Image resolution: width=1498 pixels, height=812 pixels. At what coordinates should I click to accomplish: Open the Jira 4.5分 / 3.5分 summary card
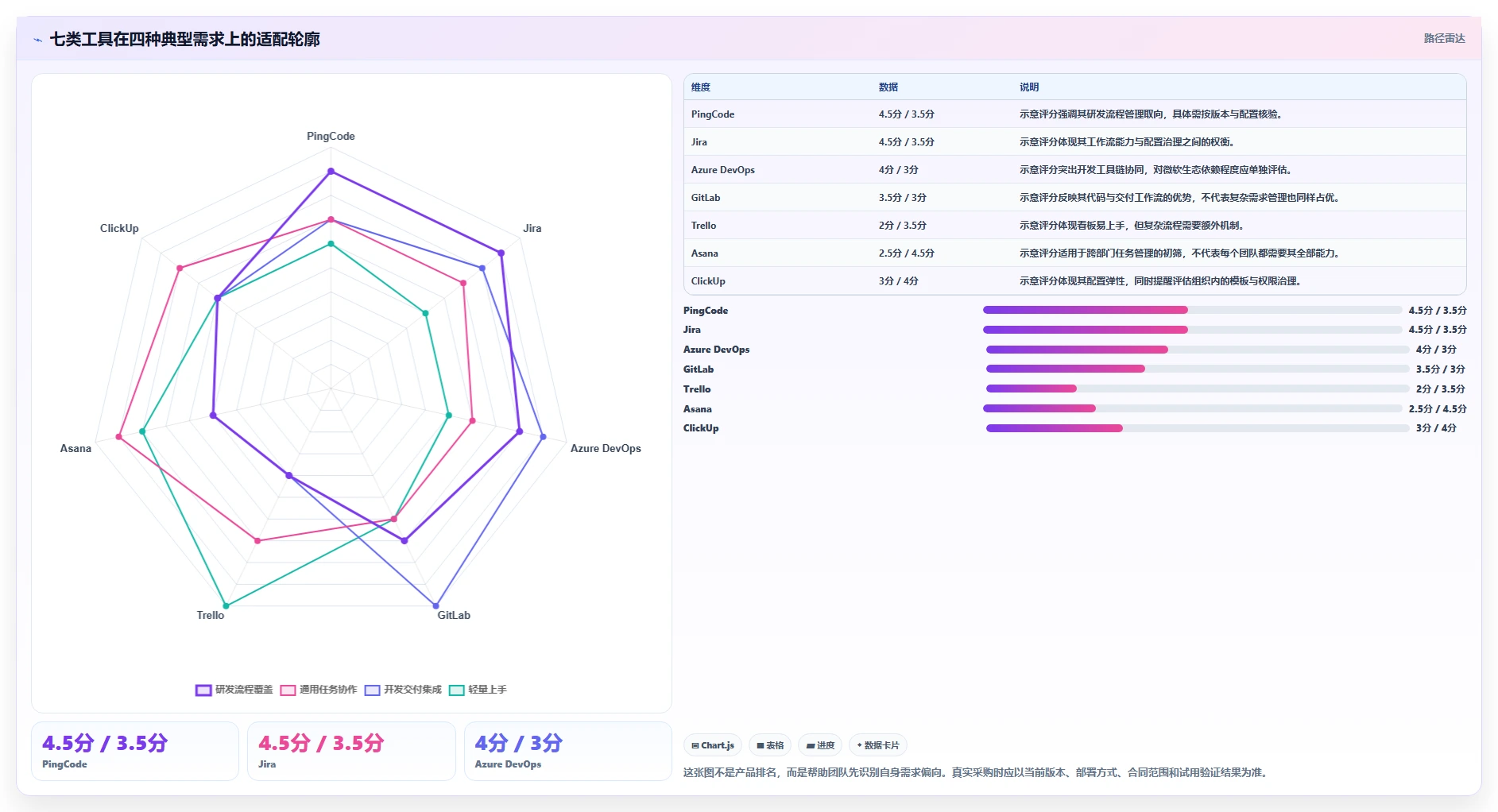coord(351,751)
